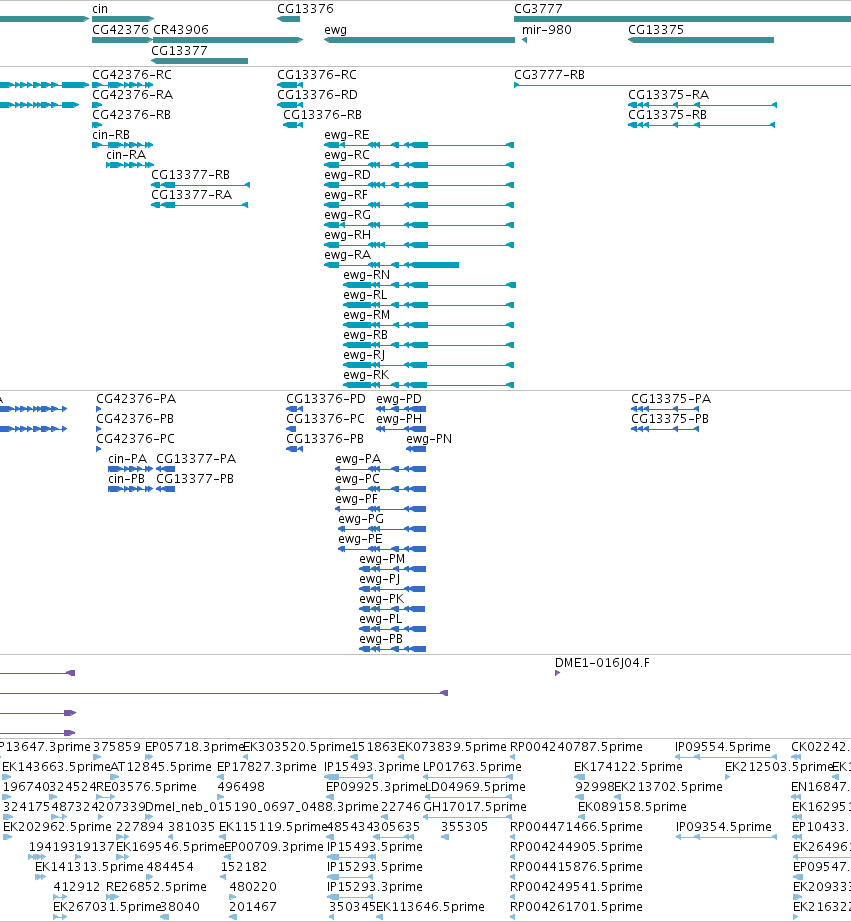Select EST IP09554.5prime
The height and width of the screenshot is (922, 851).
coord(723,747)
